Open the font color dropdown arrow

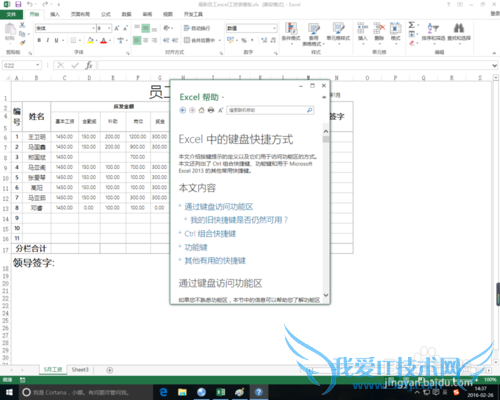(x=110, y=40)
